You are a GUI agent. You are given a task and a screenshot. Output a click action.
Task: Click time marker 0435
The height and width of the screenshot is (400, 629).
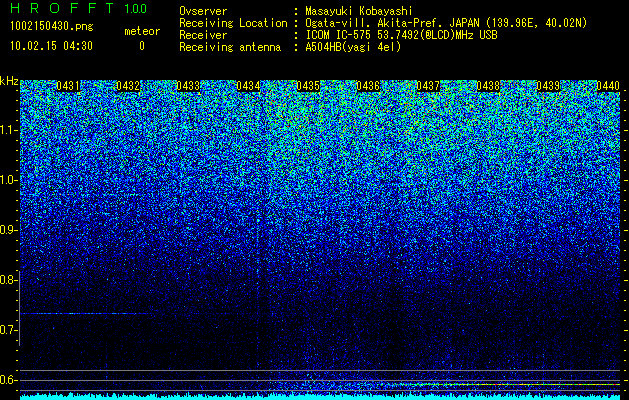pos(308,86)
